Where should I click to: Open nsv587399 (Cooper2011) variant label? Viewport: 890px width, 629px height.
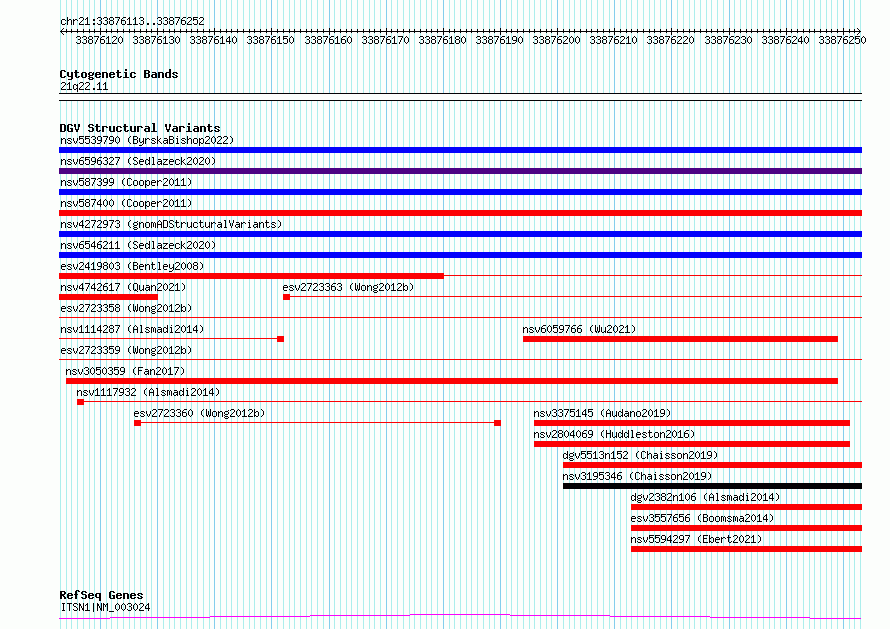[126, 182]
